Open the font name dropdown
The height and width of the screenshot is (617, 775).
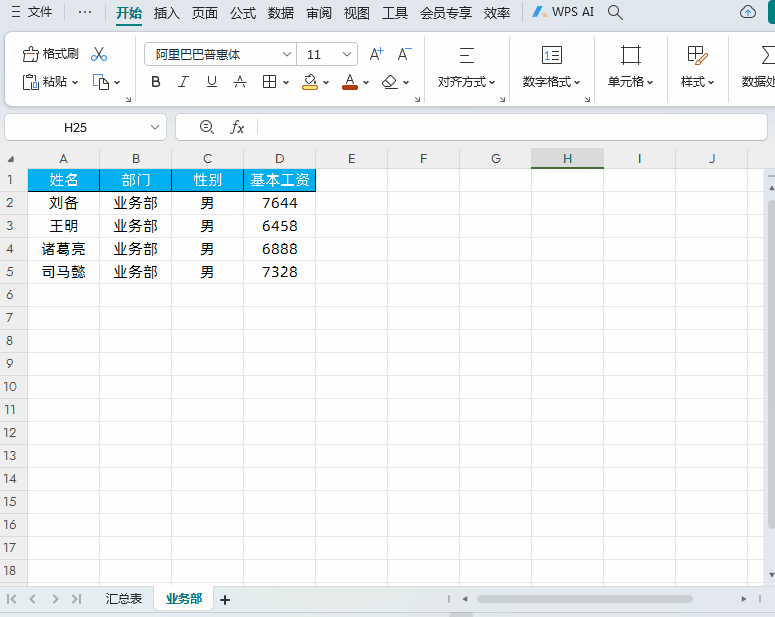click(x=286, y=54)
